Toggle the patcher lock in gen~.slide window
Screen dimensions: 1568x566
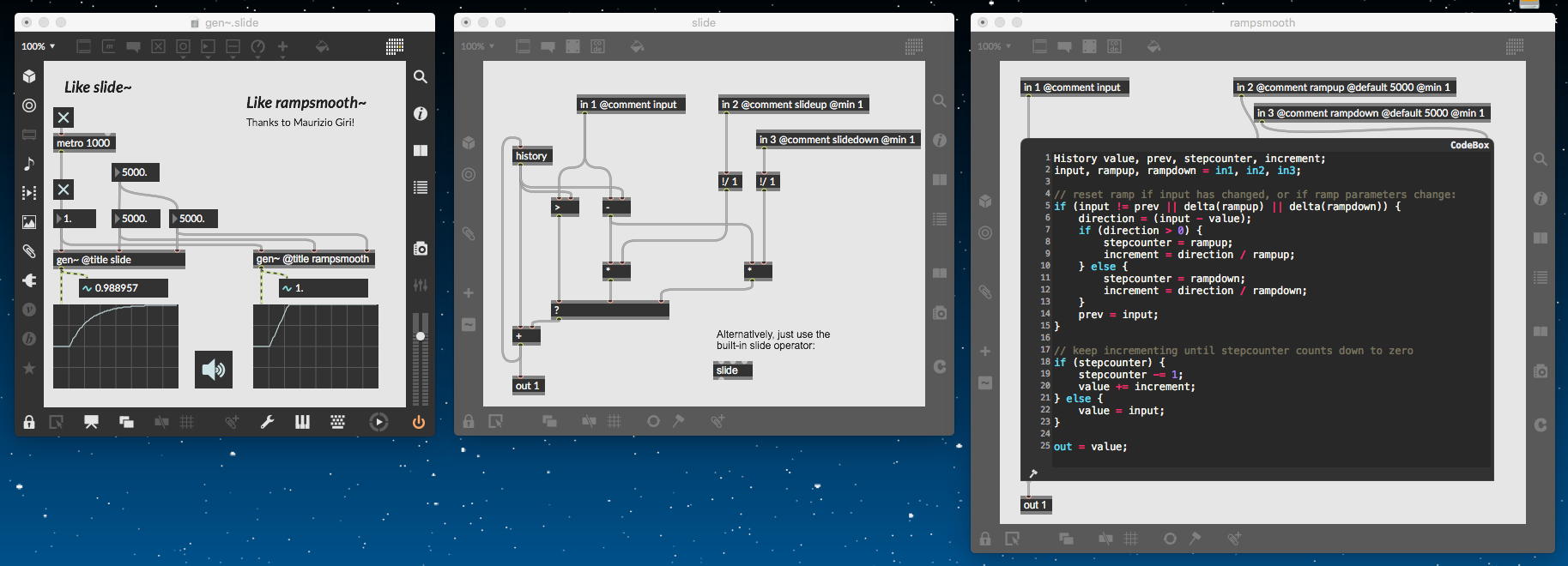[29, 421]
